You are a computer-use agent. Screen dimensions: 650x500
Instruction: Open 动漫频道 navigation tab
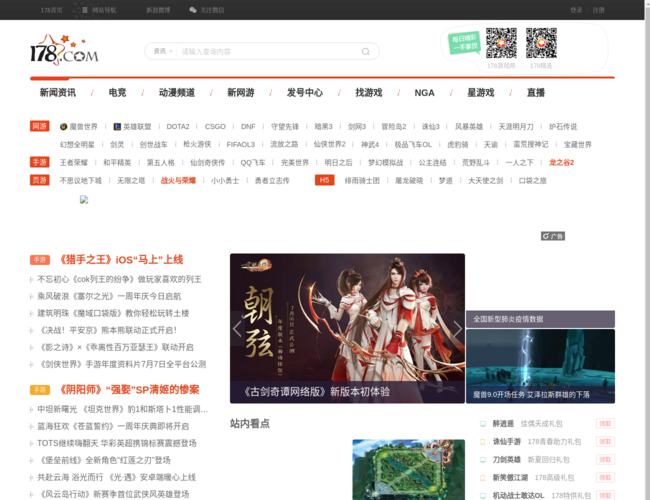[177, 92]
